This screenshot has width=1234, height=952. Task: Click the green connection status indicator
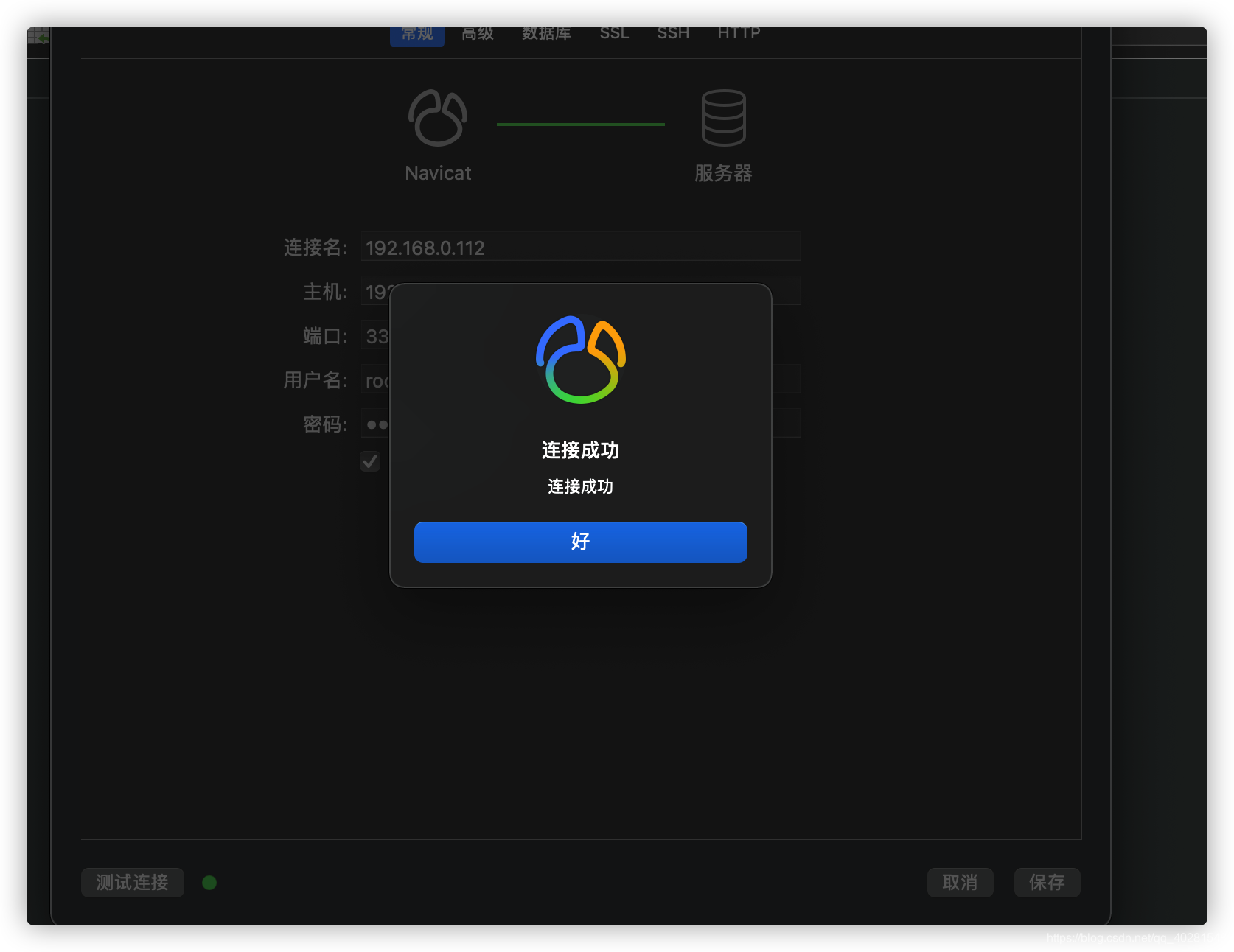tap(209, 882)
